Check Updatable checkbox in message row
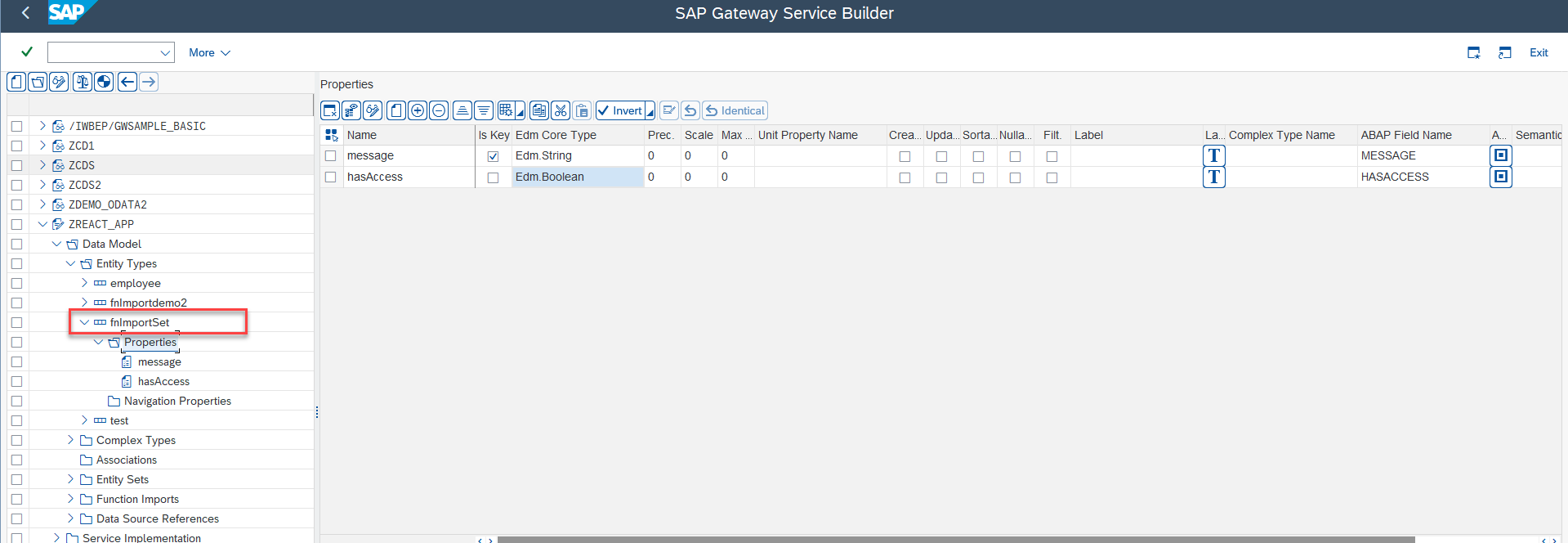 click(x=941, y=156)
